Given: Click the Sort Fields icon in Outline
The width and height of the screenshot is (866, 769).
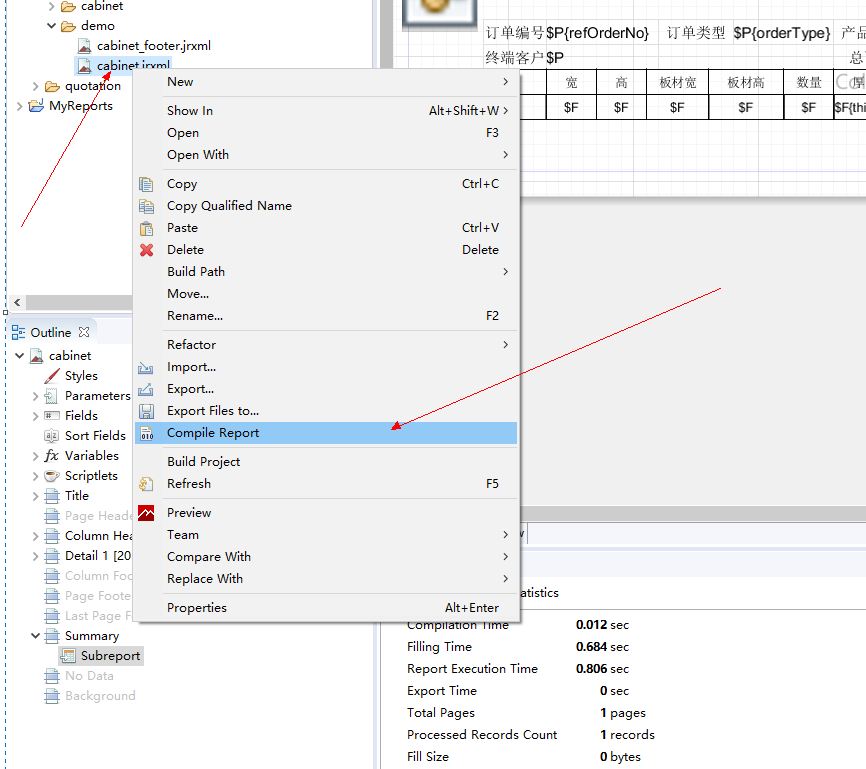Looking at the screenshot, I should coord(51,436).
